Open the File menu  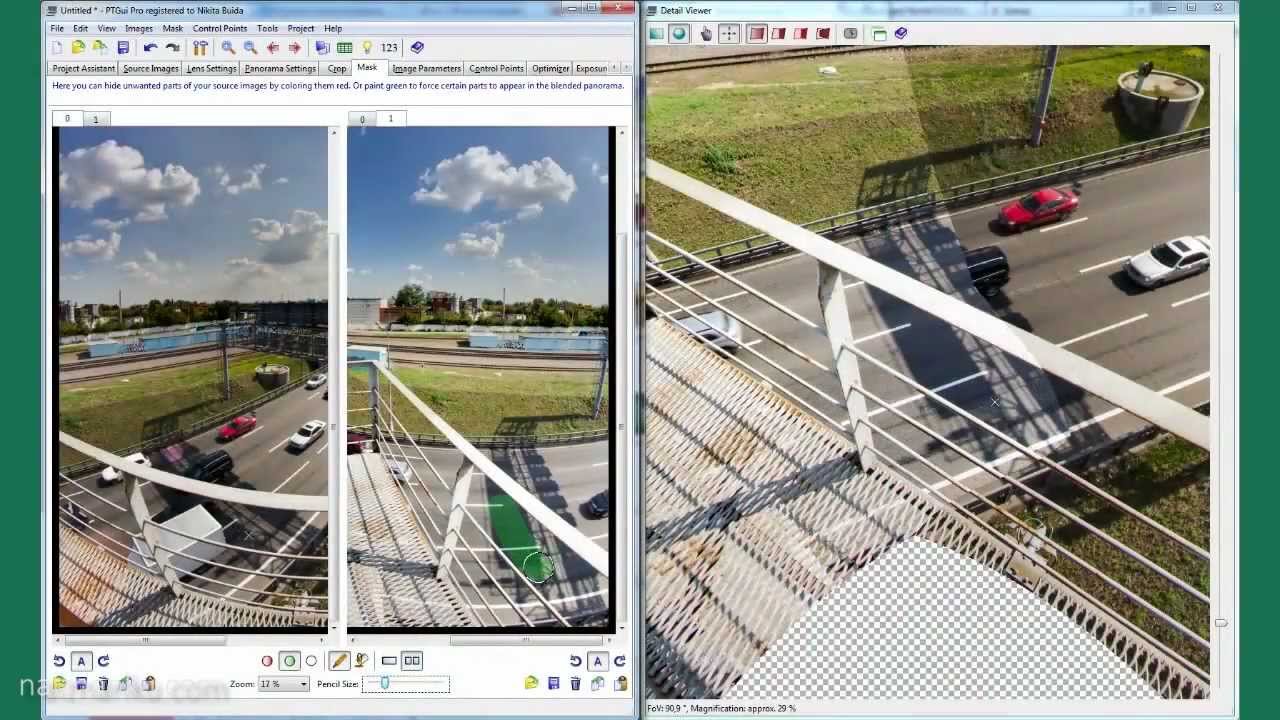tap(58, 28)
